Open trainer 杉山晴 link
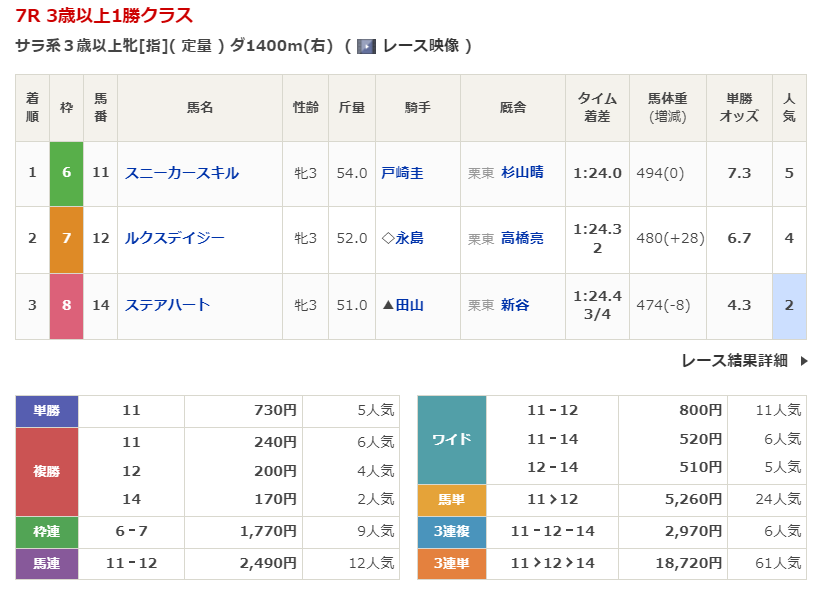 point(522,173)
